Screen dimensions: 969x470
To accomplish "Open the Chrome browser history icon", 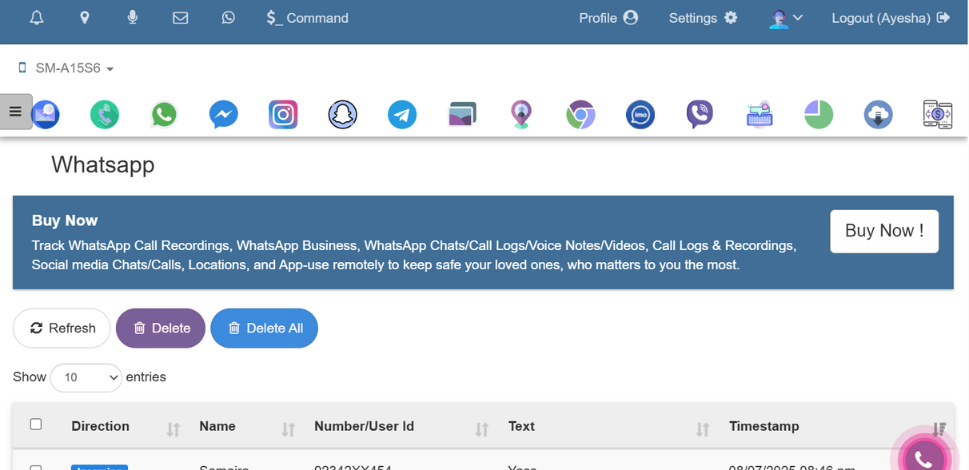I will (x=580, y=115).
